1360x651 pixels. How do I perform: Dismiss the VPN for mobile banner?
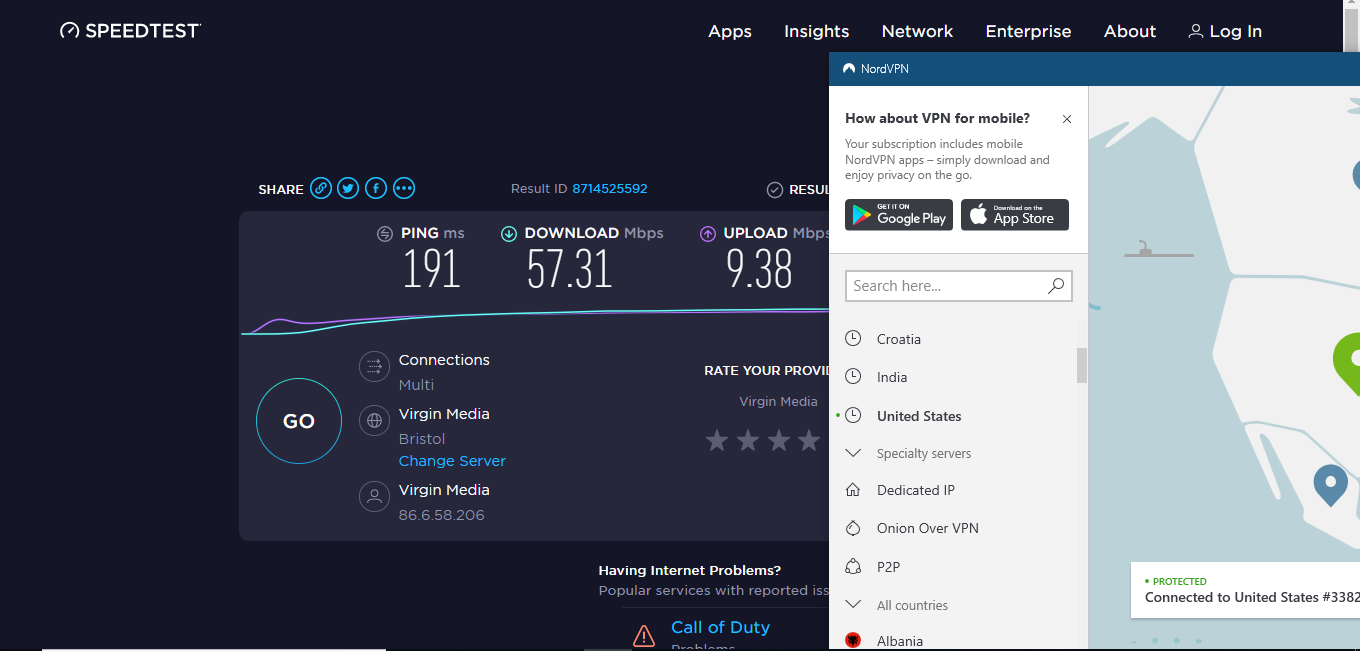click(1067, 119)
